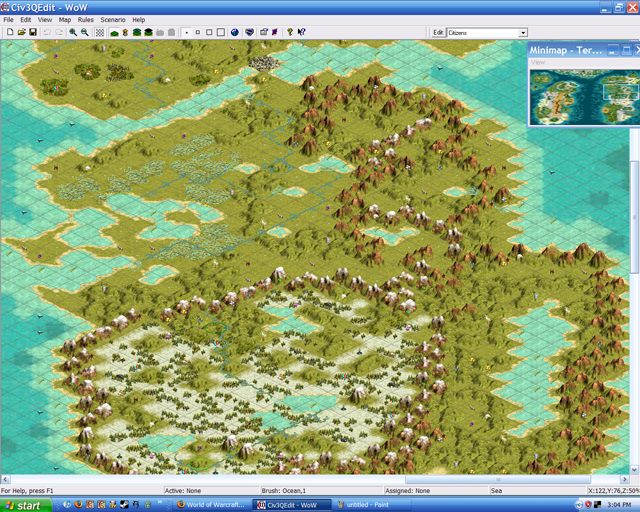Switch to Civ3QEdit - WoW taskbar button
This screenshot has height=512, width=640.
point(291,505)
